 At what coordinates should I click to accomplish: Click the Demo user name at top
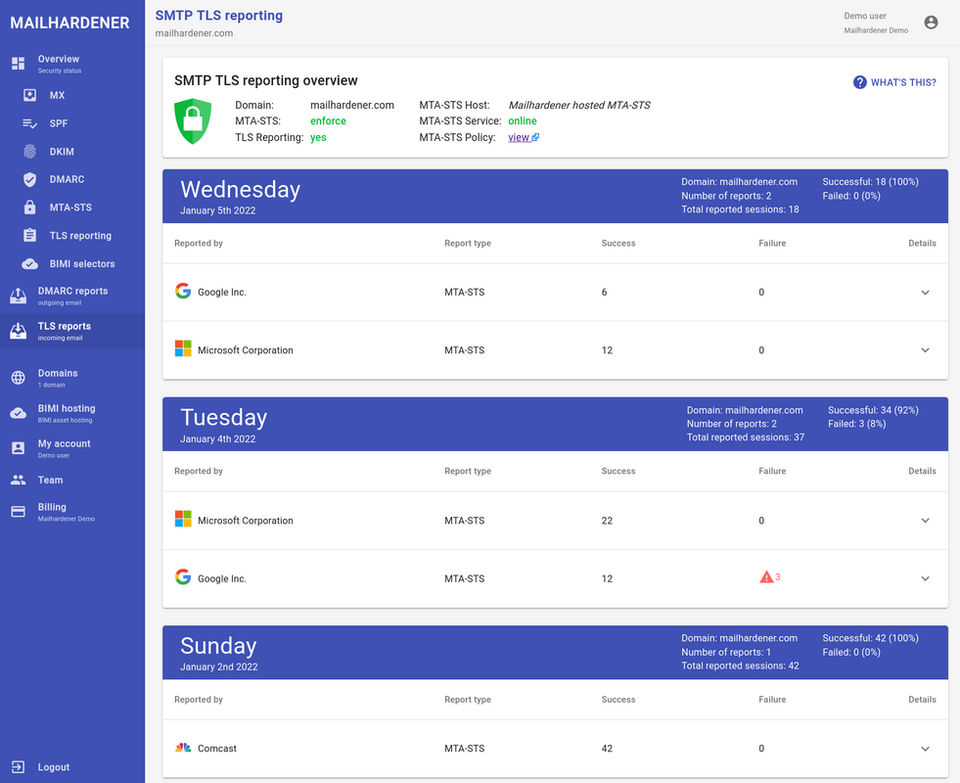coord(865,16)
